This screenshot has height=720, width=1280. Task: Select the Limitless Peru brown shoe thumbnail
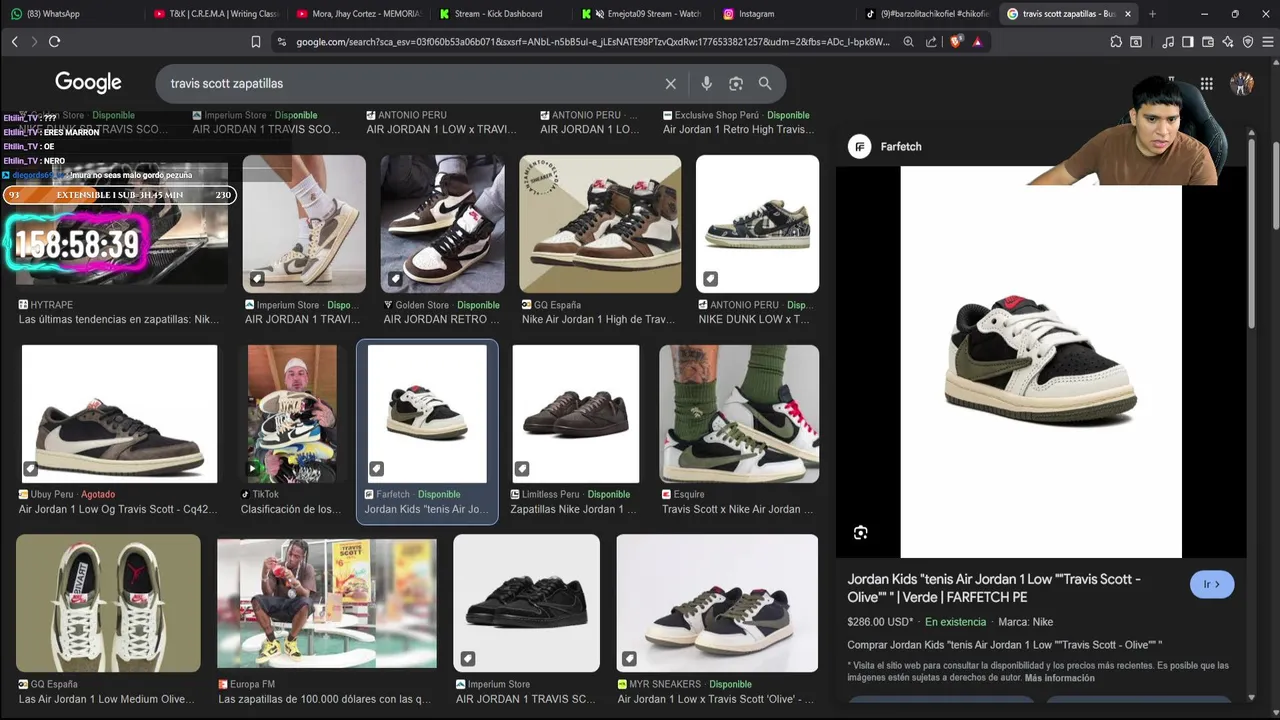[x=576, y=414]
